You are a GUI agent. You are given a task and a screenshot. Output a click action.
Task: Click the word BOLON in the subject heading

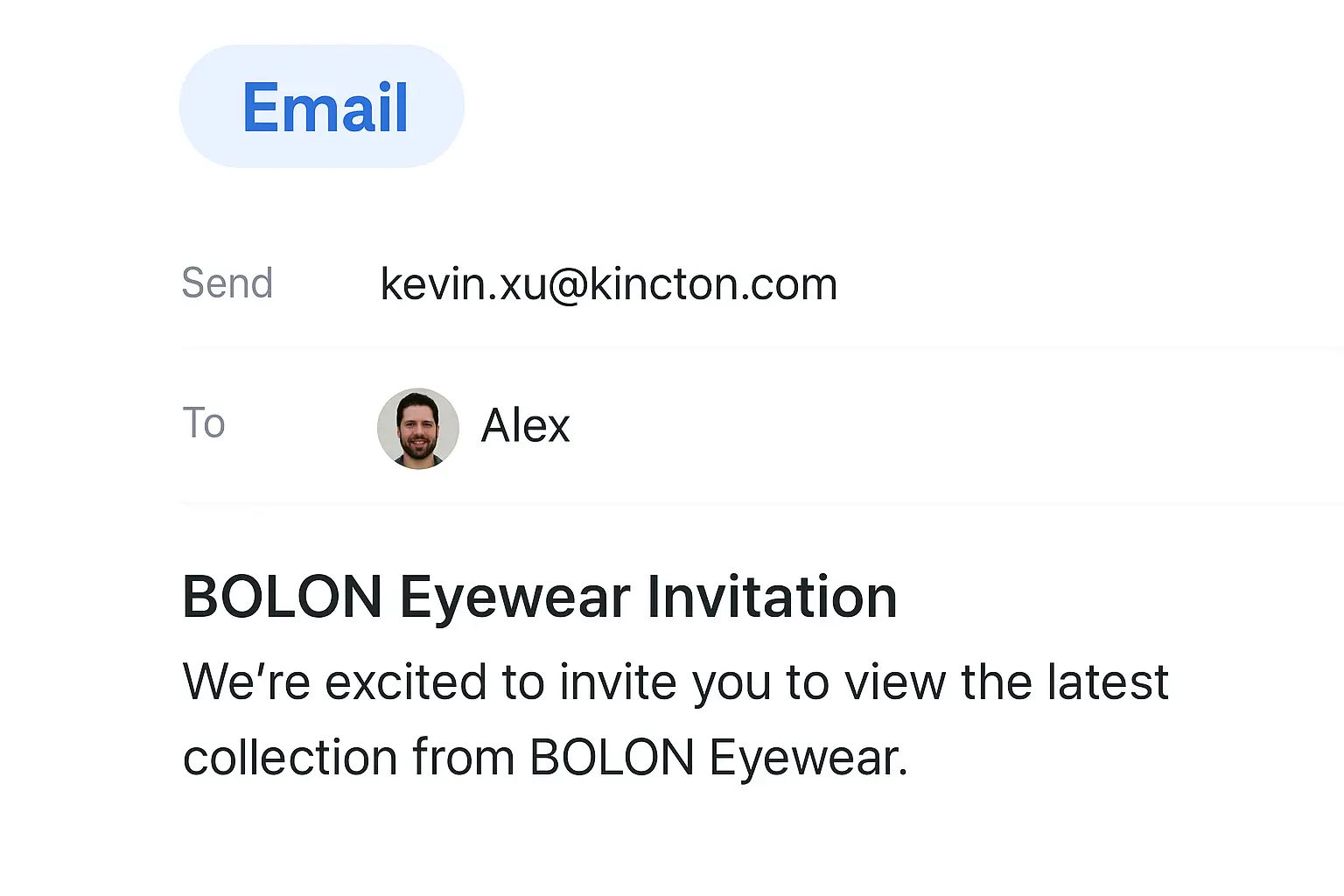click(282, 598)
